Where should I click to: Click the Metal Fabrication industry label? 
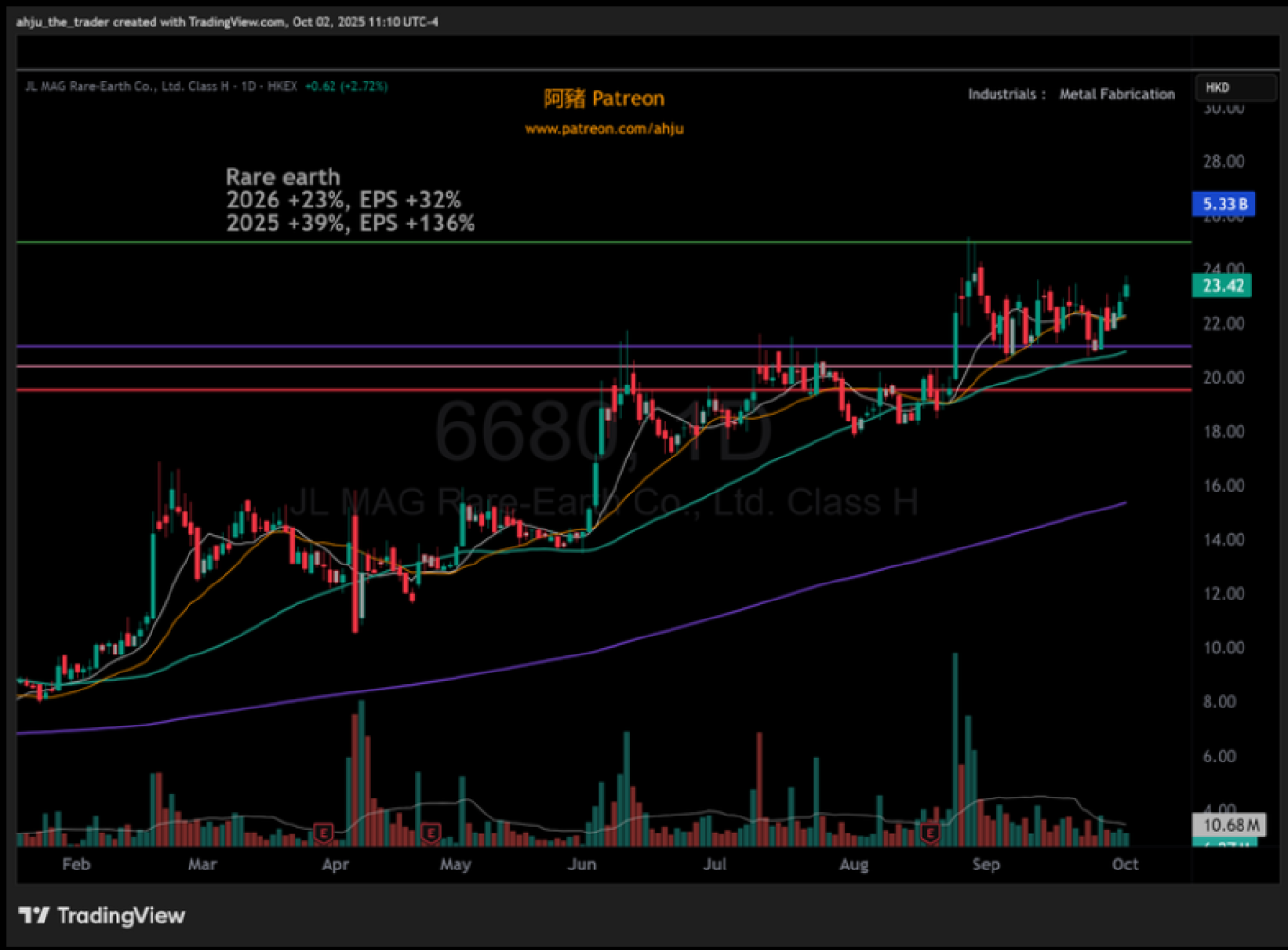(1117, 94)
